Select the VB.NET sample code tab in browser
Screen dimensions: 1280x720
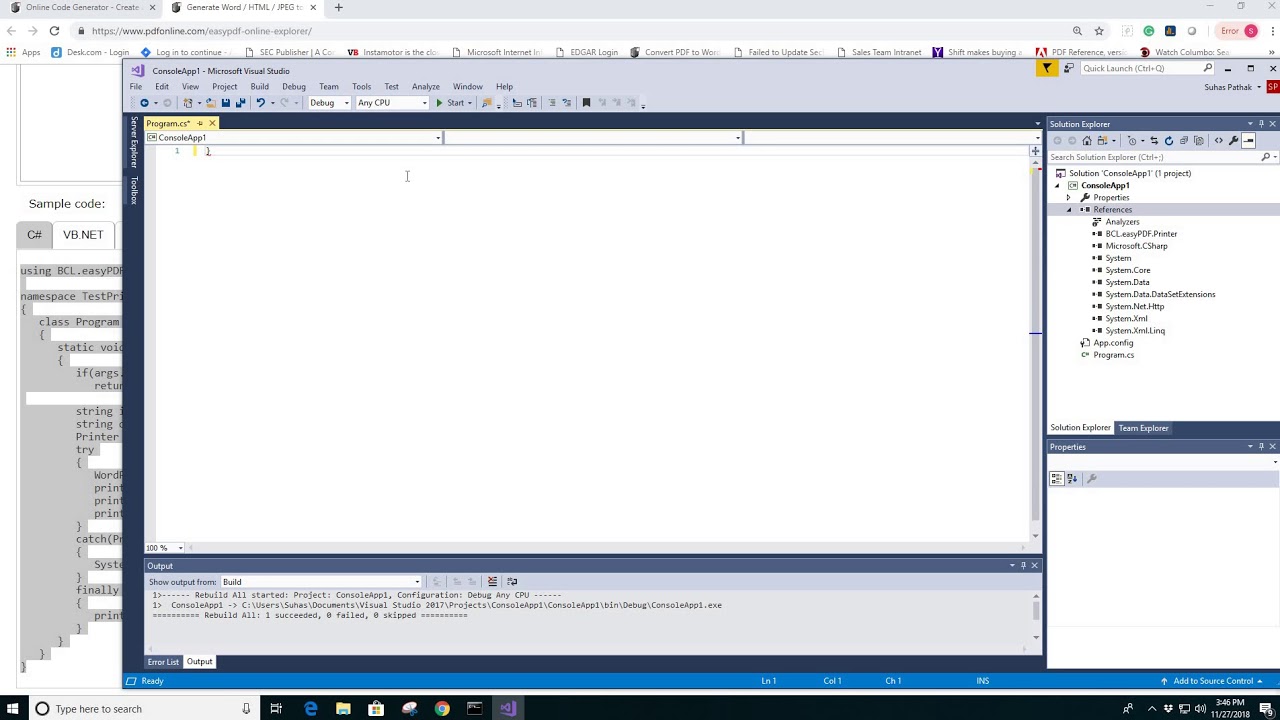point(83,235)
